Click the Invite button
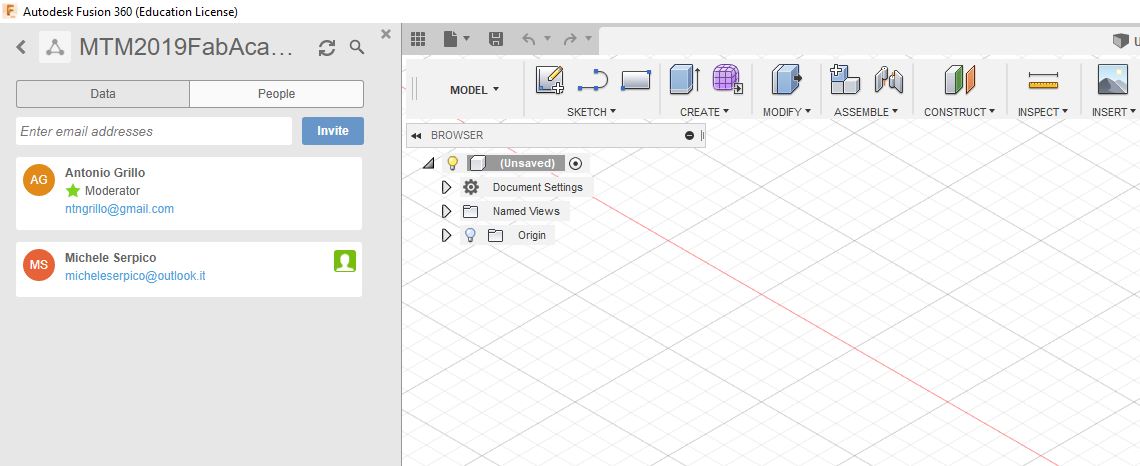Screen dimensions: 1140x466 (333, 131)
